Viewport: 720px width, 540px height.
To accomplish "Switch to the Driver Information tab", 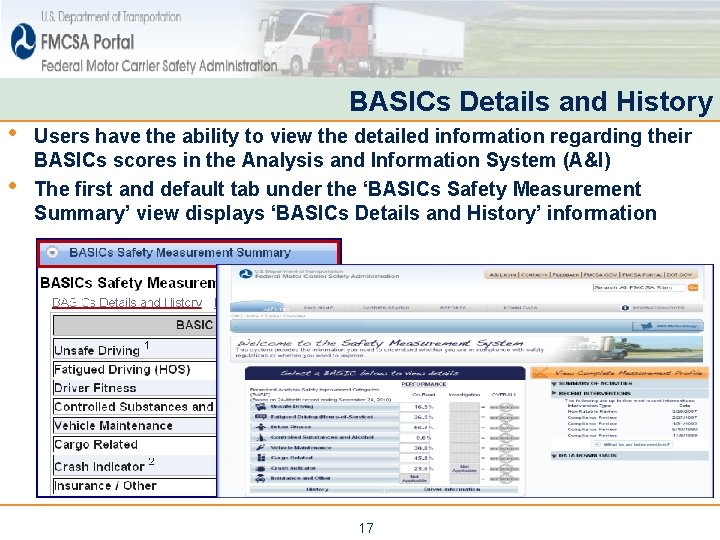I will 452,489.
